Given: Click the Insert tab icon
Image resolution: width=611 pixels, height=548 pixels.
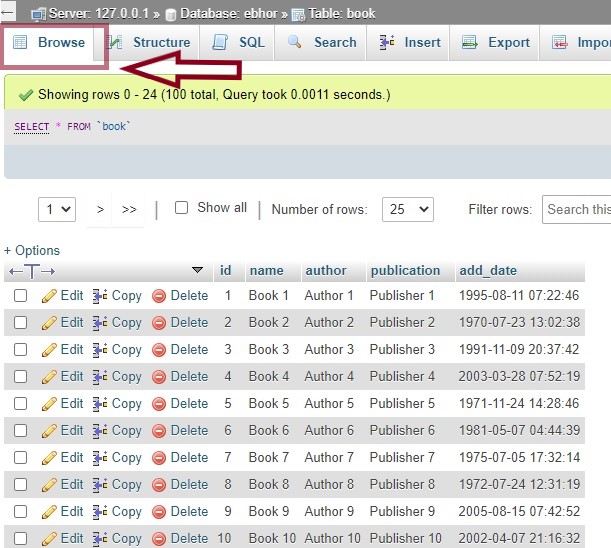Looking at the screenshot, I should [387, 42].
